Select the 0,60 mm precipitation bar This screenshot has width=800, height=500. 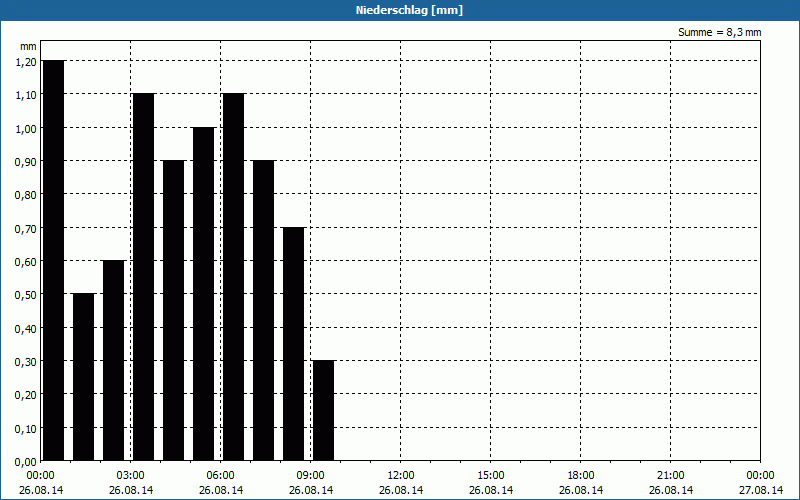coord(113,360)
